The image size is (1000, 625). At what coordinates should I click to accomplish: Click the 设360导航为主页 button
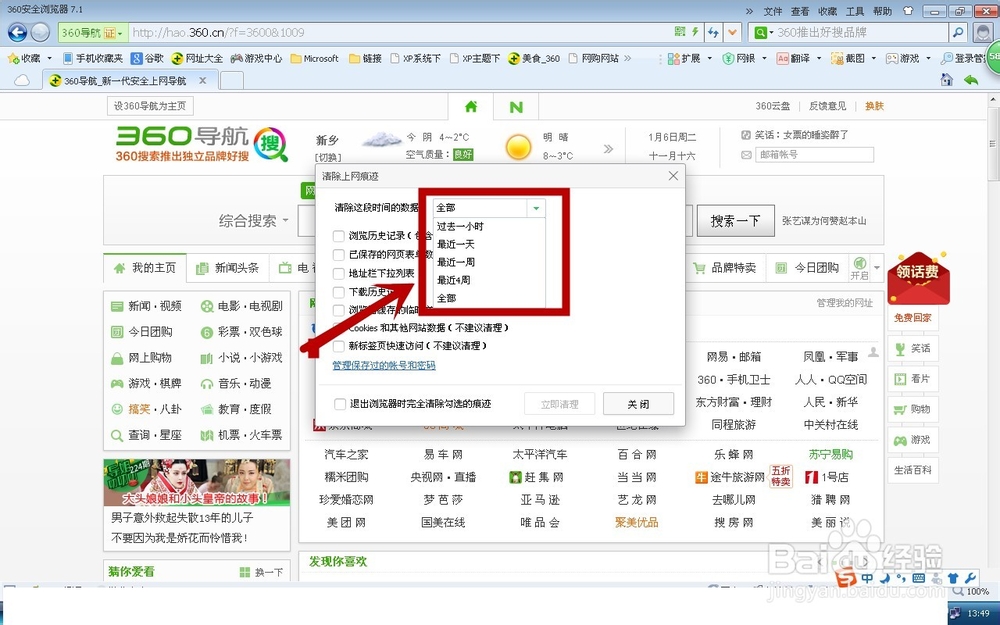150,106
